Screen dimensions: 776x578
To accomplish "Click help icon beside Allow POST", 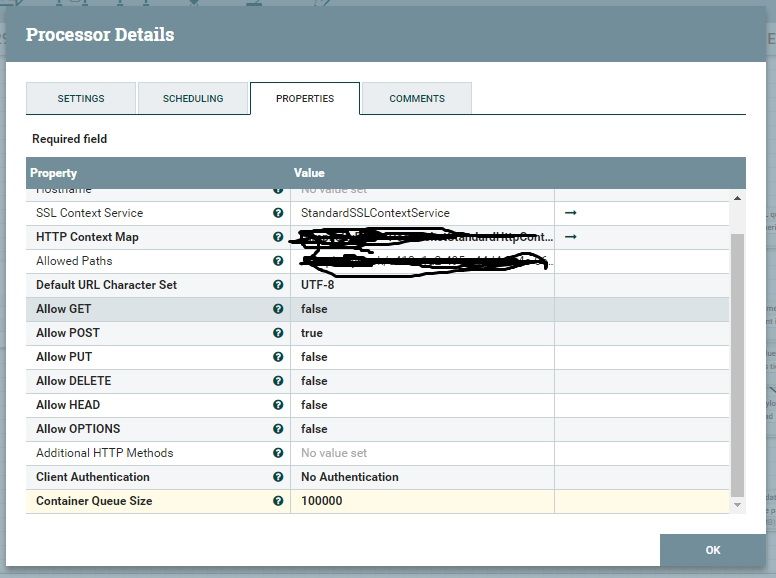I will tap(278, 333).
